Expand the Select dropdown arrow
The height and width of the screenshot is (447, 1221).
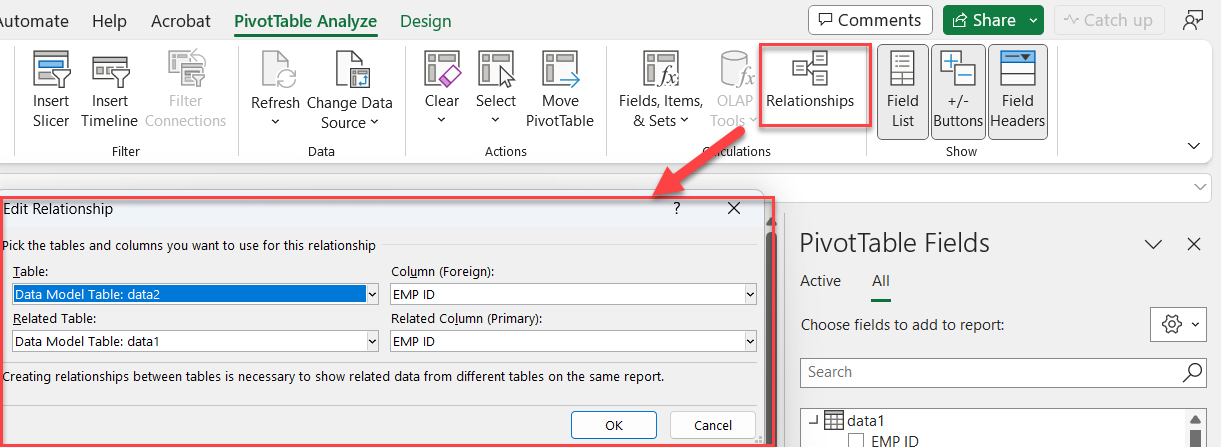495,120
